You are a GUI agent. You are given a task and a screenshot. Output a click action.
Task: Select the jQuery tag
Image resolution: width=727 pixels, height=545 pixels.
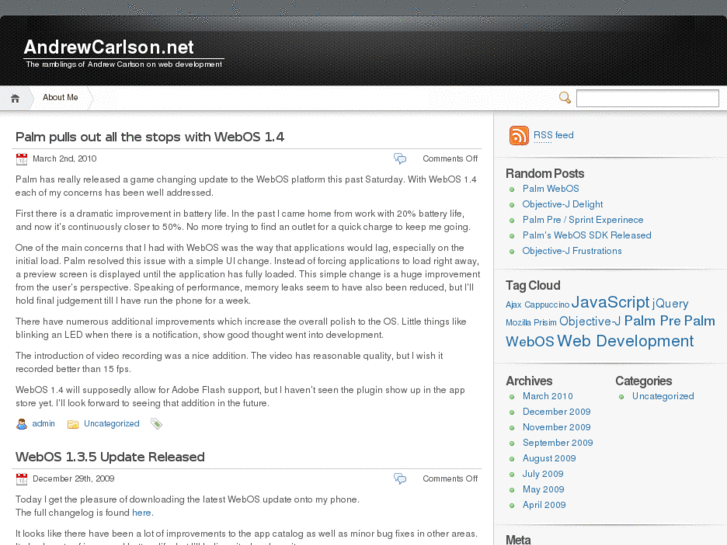[670, 303]
